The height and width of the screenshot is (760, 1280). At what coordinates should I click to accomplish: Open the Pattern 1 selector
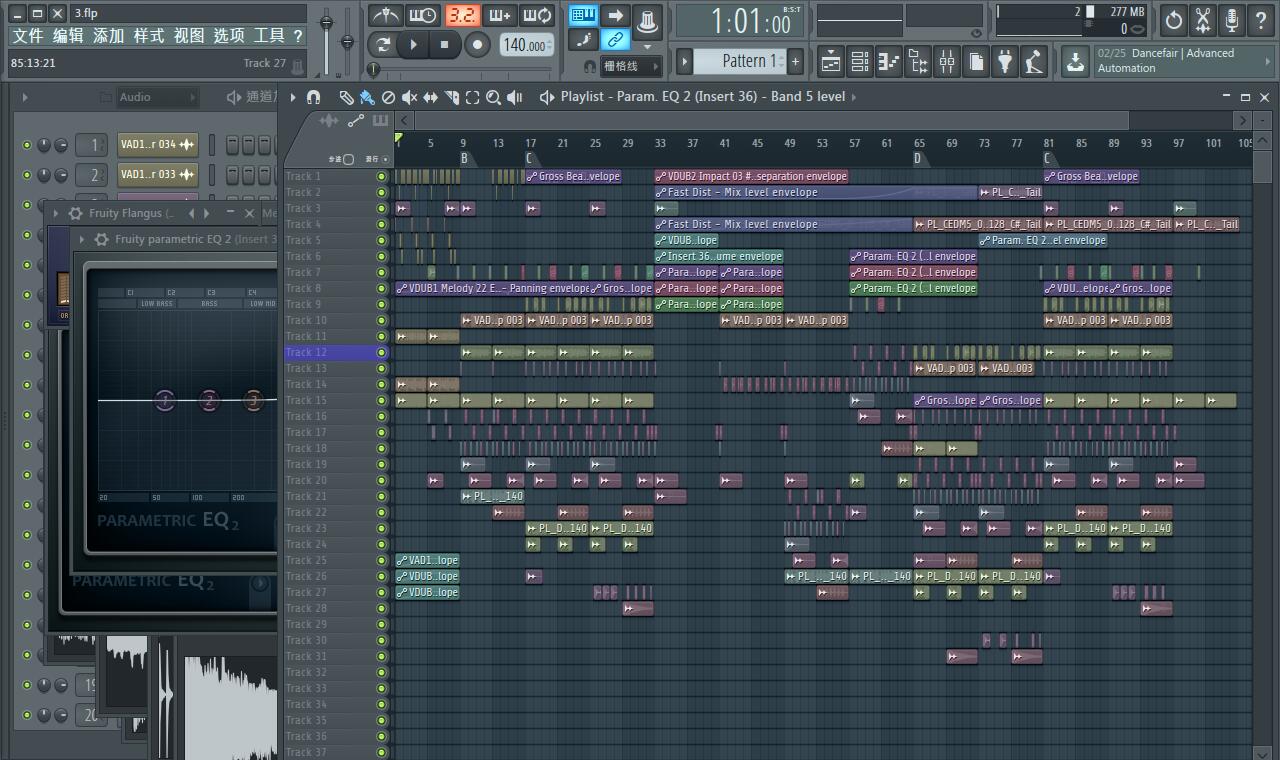(742, 61)
